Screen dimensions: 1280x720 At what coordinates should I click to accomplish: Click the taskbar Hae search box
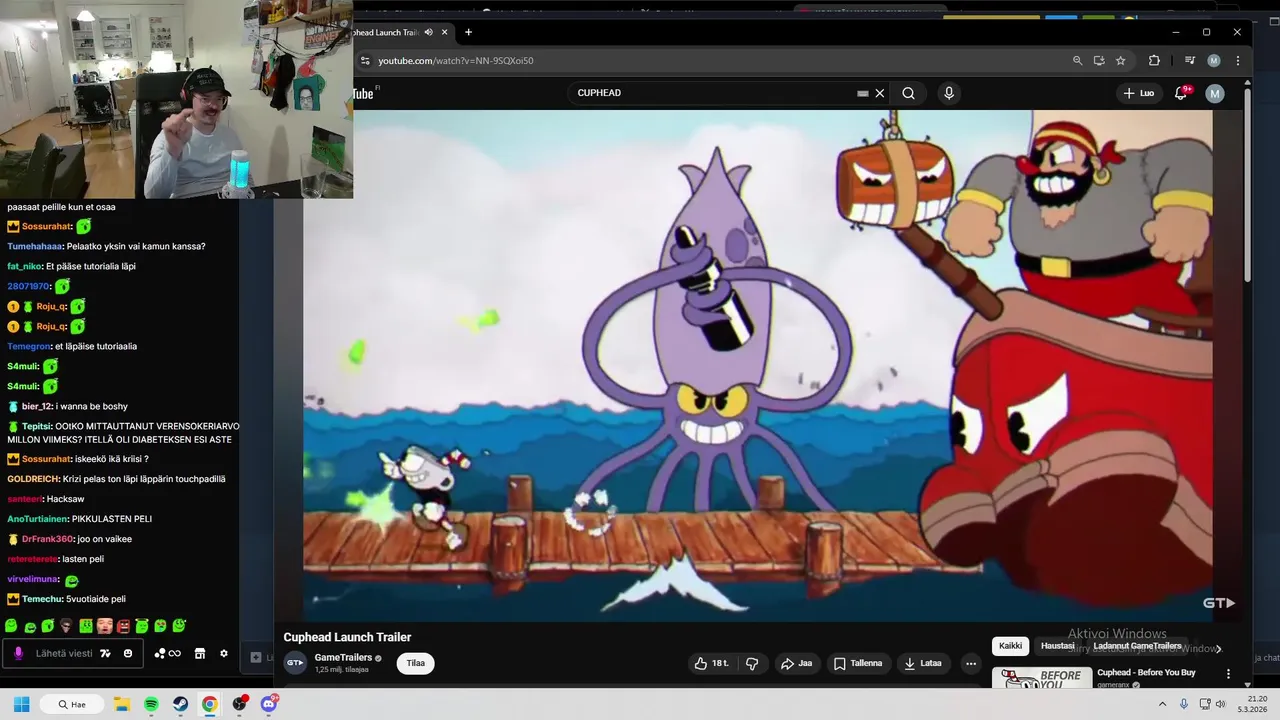pyautogui.click(x=74, y=704)
